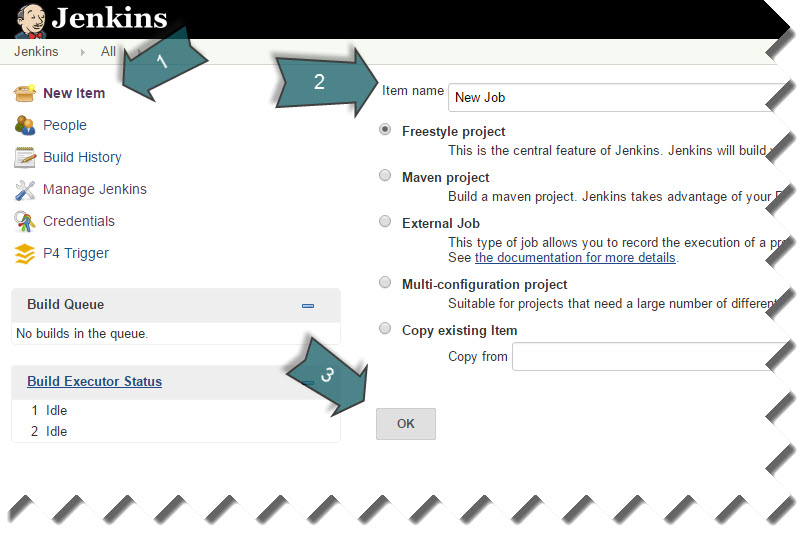Select Freestyle project radio button
Viewport: 805px width, 535px height.
tap(385, 129)
